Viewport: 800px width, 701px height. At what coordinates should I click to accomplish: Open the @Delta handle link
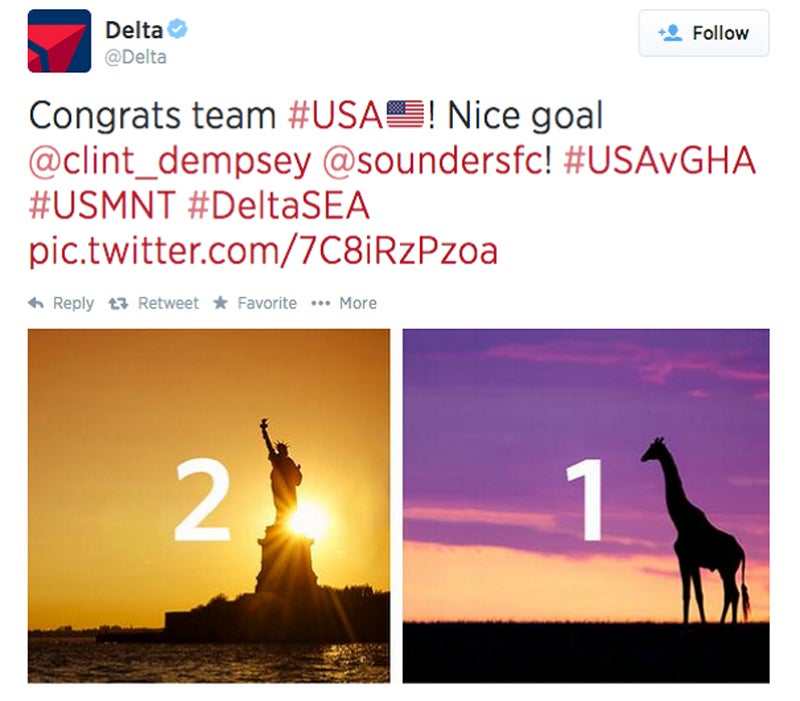(136, 57)
